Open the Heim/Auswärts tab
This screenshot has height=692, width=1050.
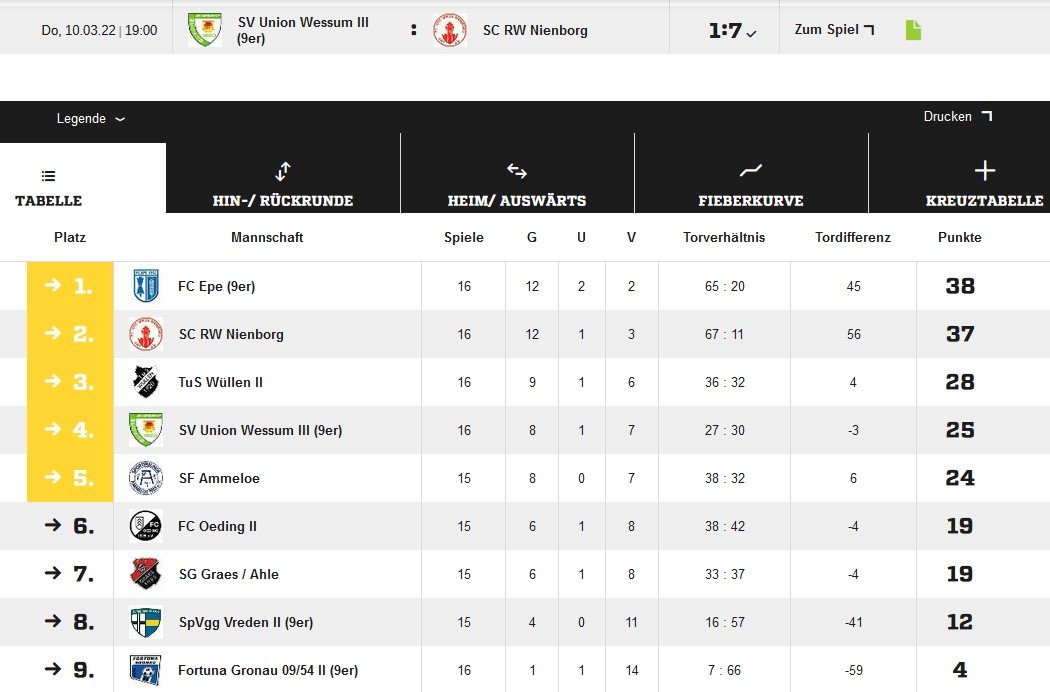(x=517, y=185)
